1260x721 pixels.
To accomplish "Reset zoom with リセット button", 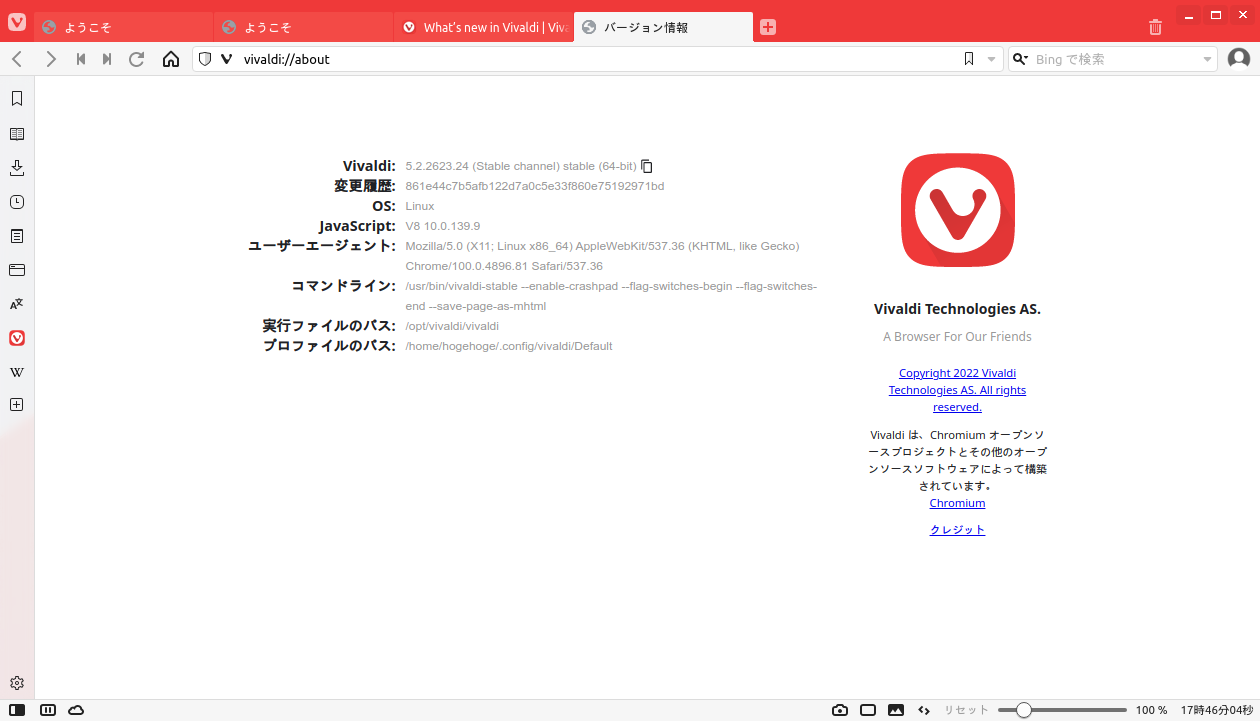I will pyautogui.click(x=967, y=710).
